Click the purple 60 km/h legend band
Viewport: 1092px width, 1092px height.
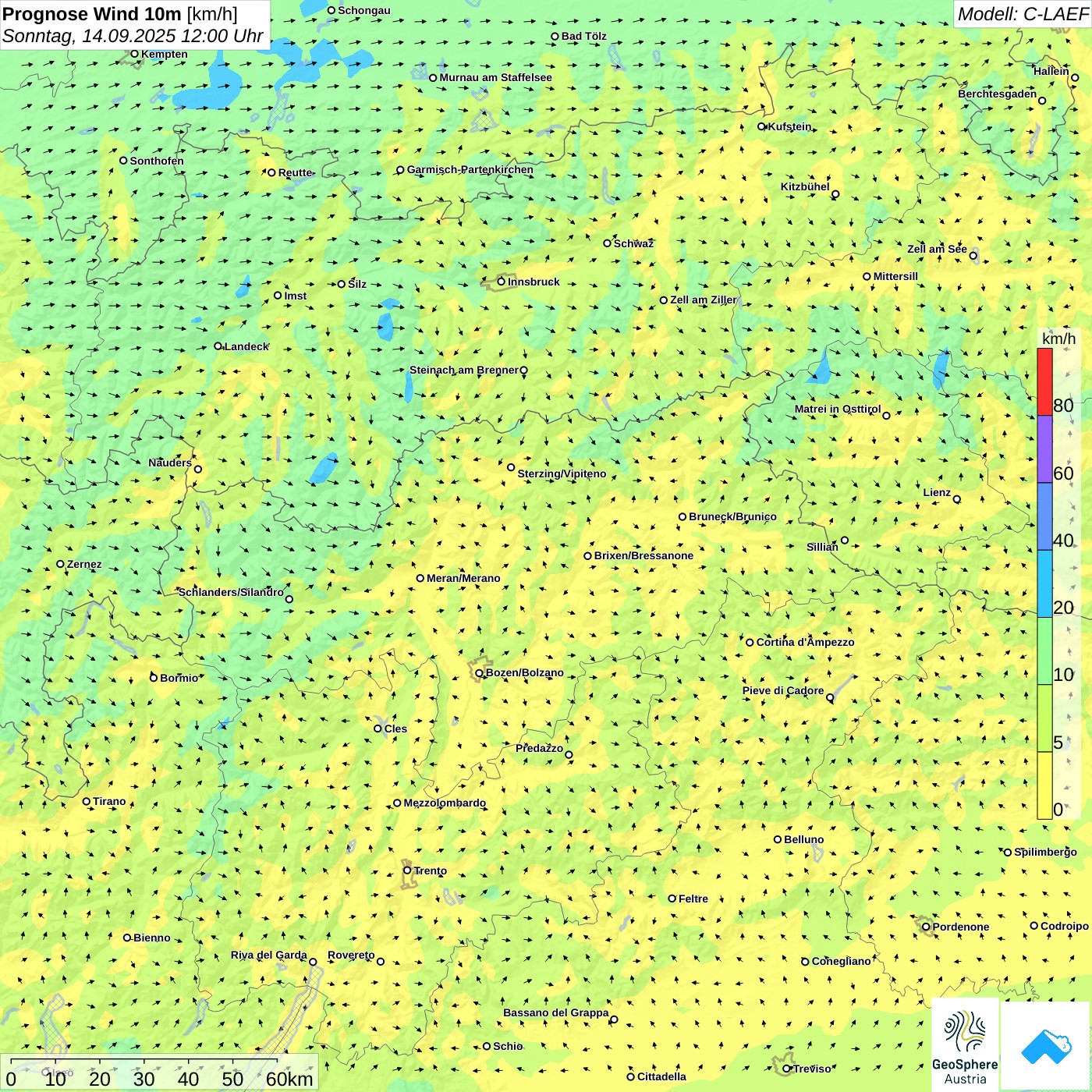click(1044, 449)
